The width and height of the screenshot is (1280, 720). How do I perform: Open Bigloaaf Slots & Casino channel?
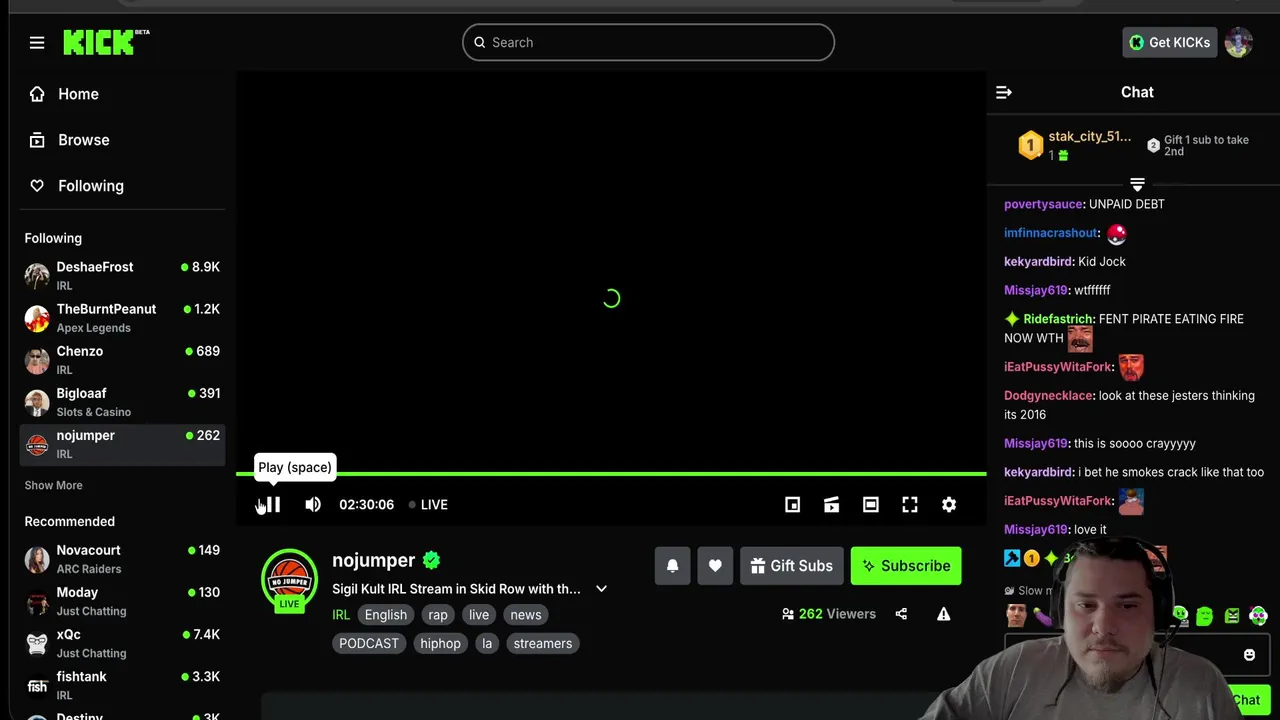[122, 401]
